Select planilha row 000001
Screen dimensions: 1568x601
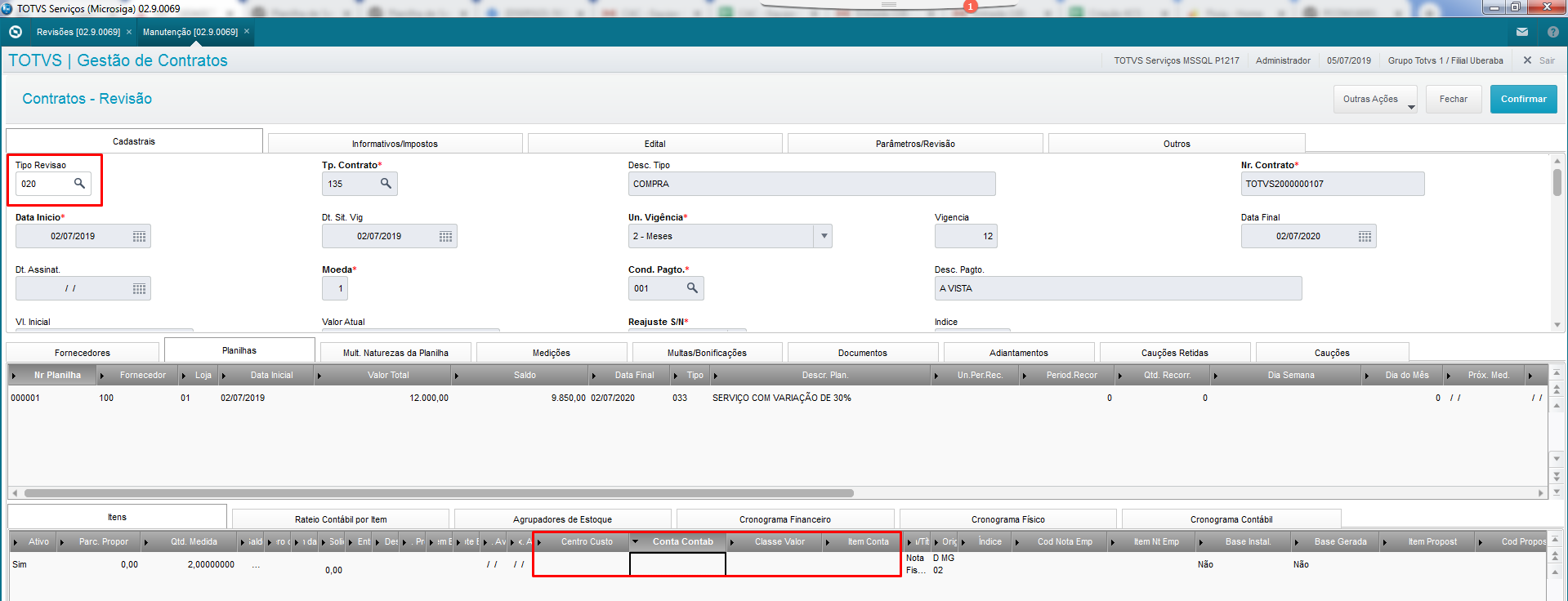776,398
